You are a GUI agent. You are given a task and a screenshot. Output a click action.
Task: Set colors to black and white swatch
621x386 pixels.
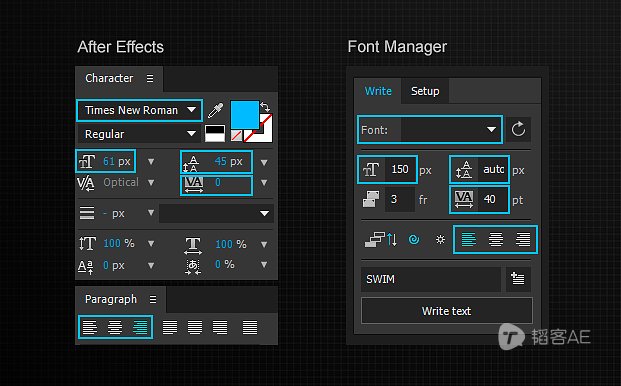[215, 133]
